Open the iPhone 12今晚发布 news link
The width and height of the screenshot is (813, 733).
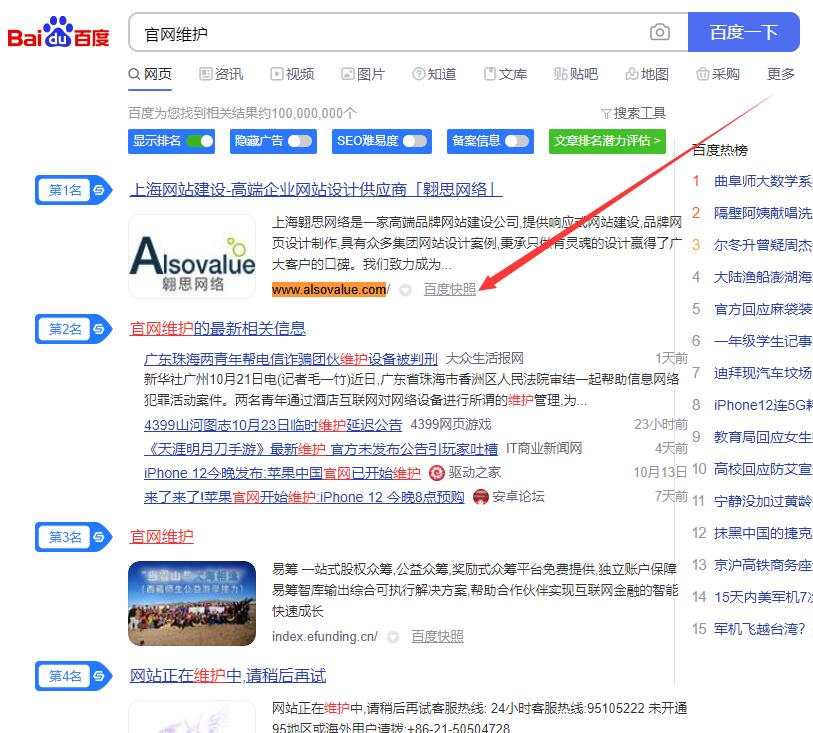point(283,473)
